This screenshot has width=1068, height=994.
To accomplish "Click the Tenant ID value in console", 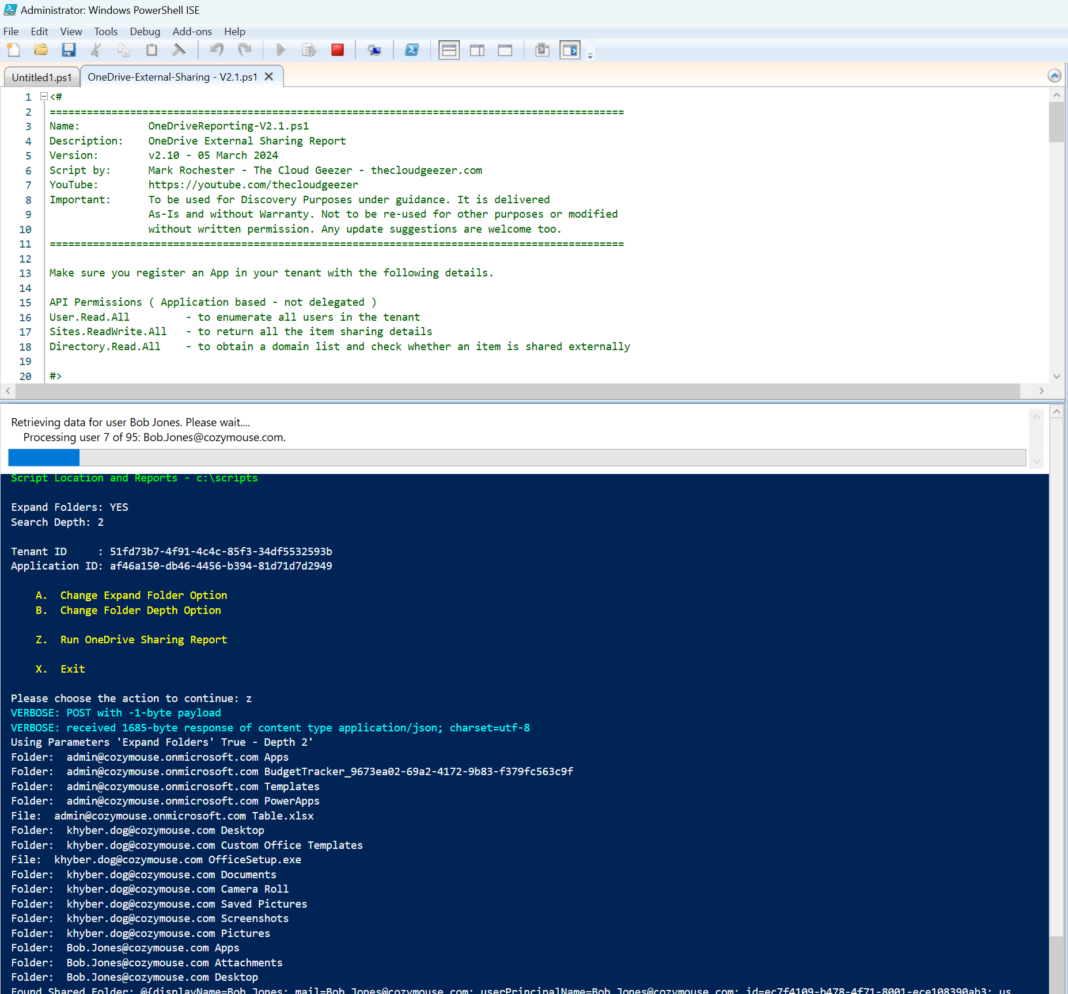I will pyautogui.click(x=221, y=552).
